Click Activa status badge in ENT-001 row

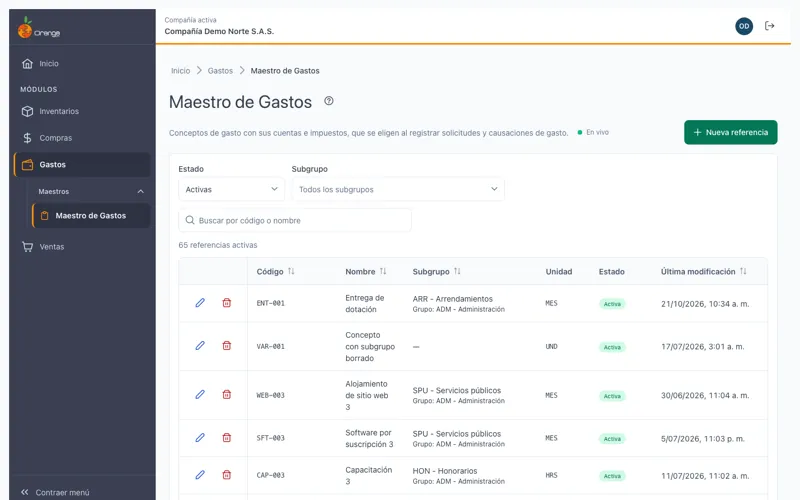click(x=612, y=304)
